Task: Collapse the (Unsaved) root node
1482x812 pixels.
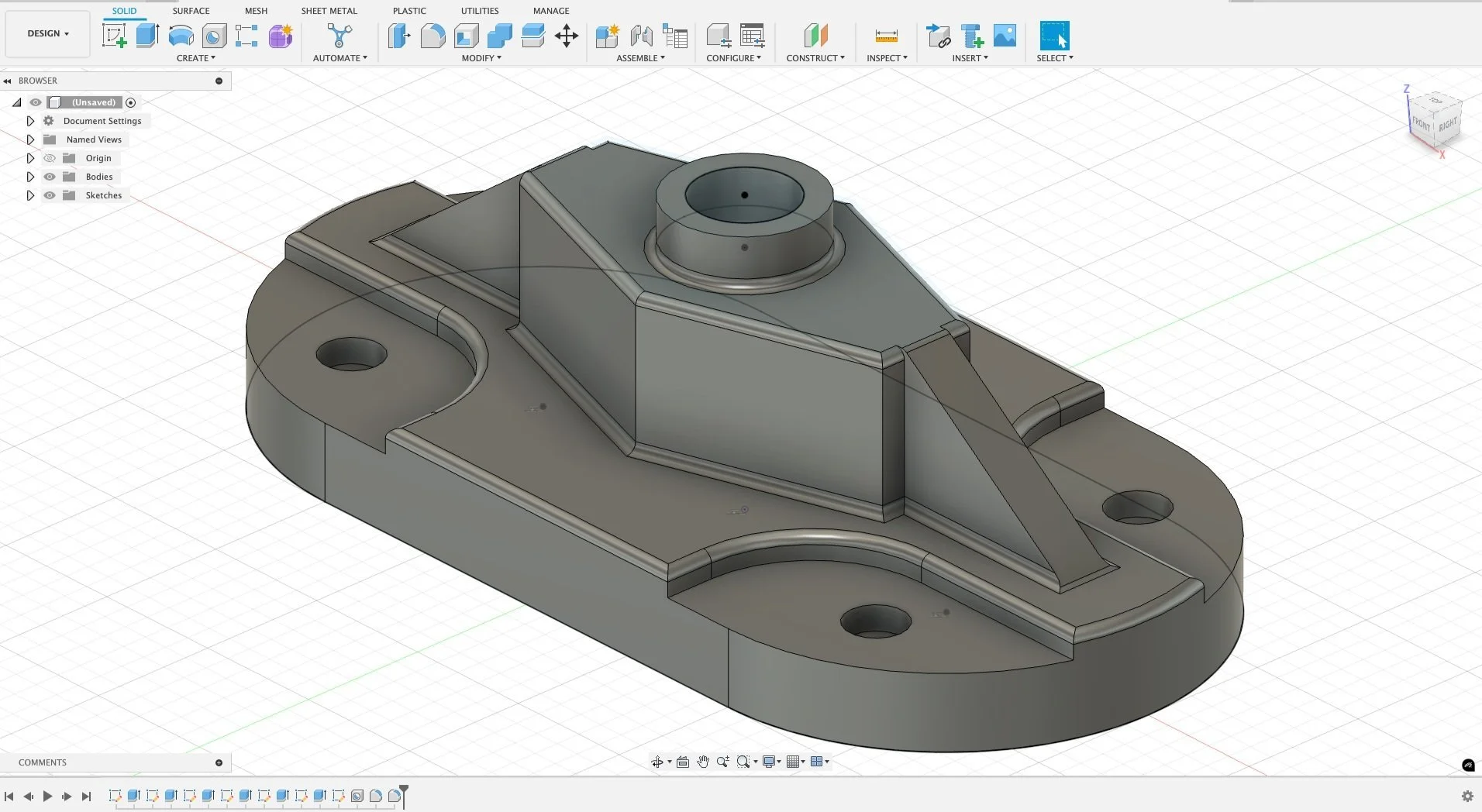Action: 16,102
